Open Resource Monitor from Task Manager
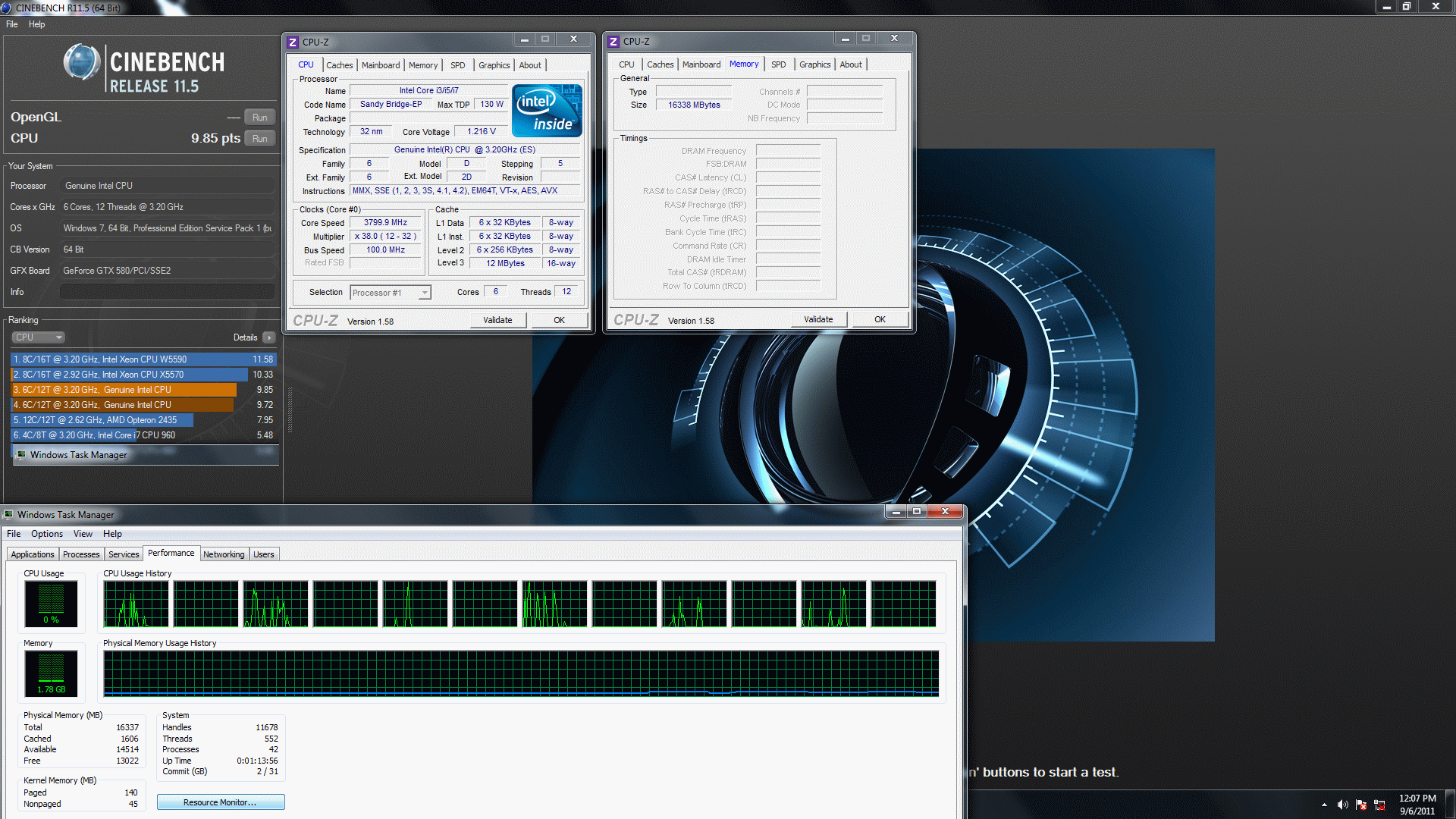 [221, 802]
